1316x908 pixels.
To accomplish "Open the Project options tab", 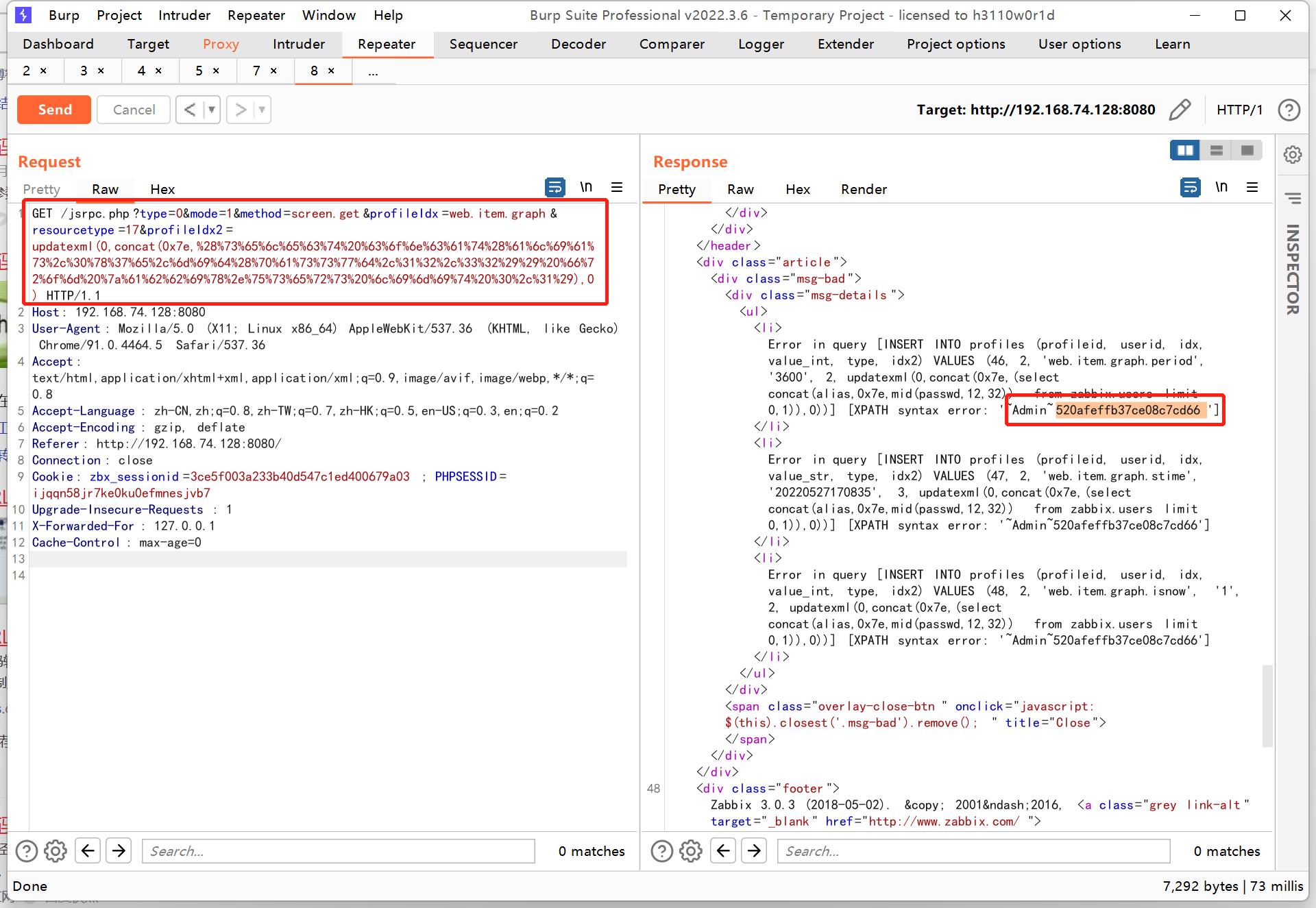I will [x=956, y=44].
